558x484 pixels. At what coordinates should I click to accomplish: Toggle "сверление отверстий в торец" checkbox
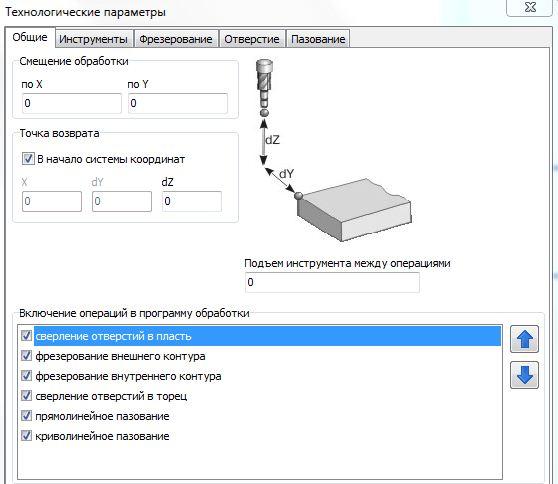(x=26, y=395)
